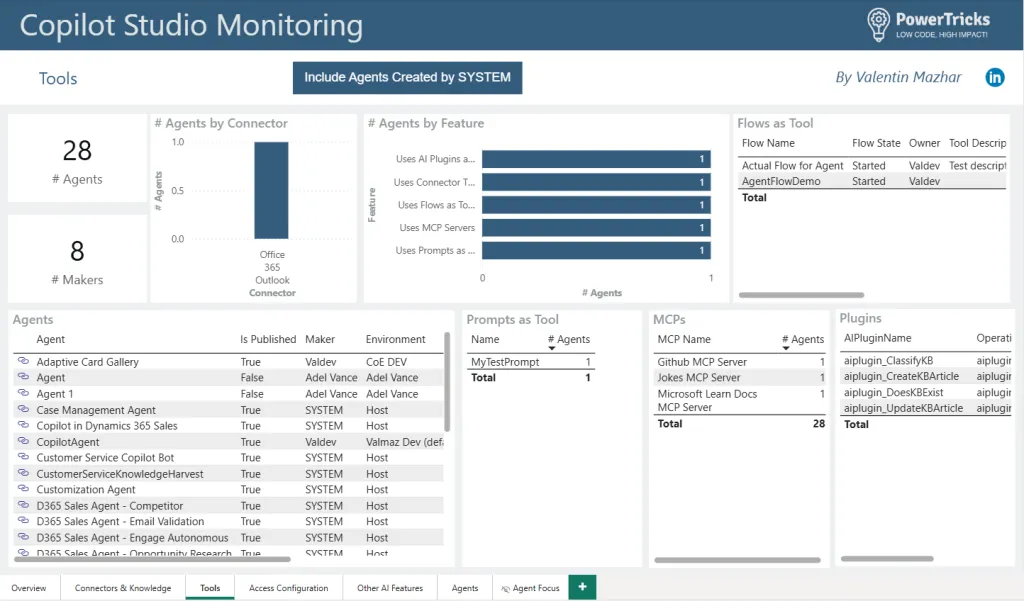Image resolution: width=1024 pixels, height=601 pixels.
Task: Open link icon for Case Management Agent
Action: pyautogui.click(x=24, y=410)
